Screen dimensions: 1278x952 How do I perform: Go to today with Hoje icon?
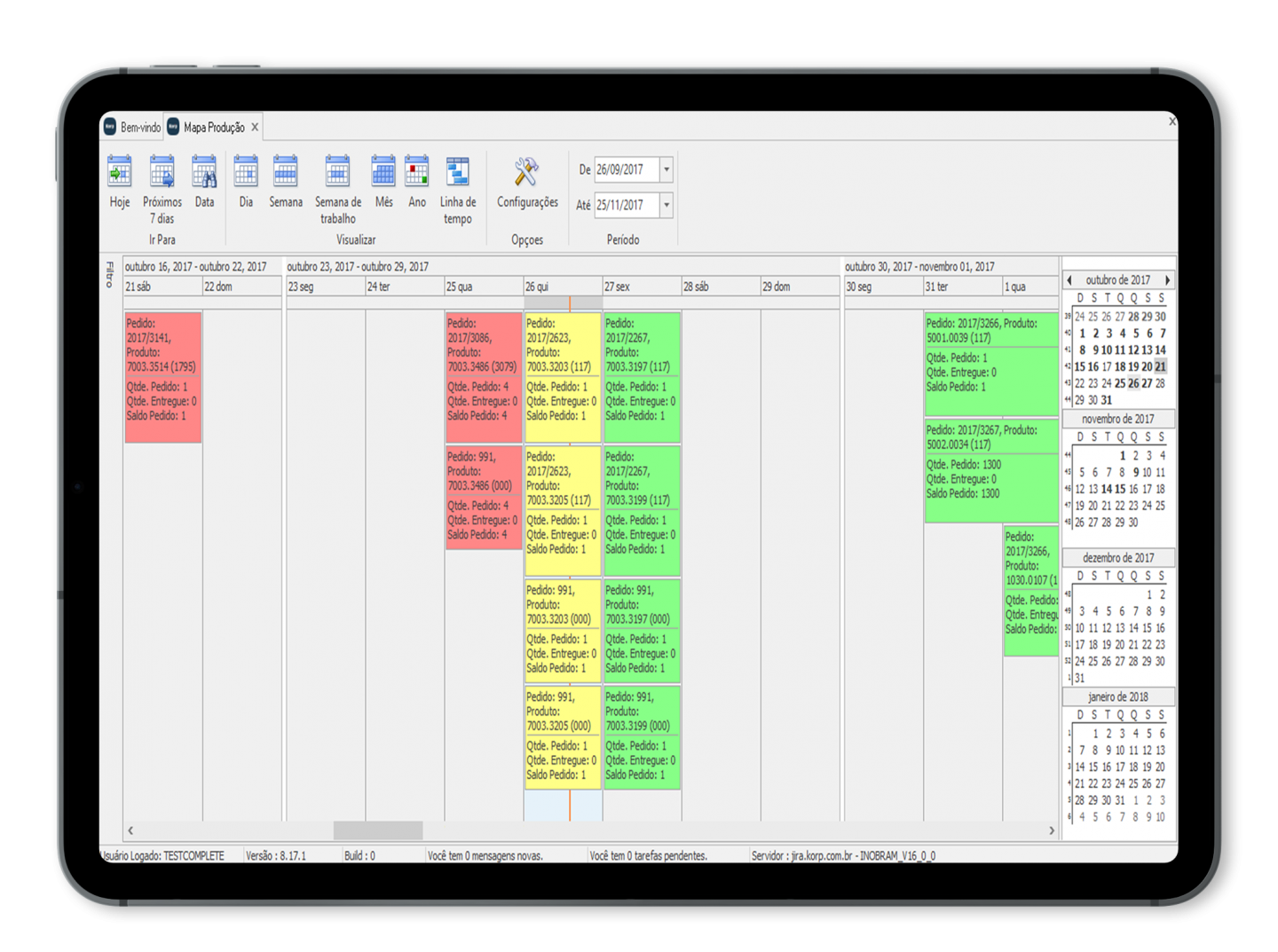tap(120, 182)
